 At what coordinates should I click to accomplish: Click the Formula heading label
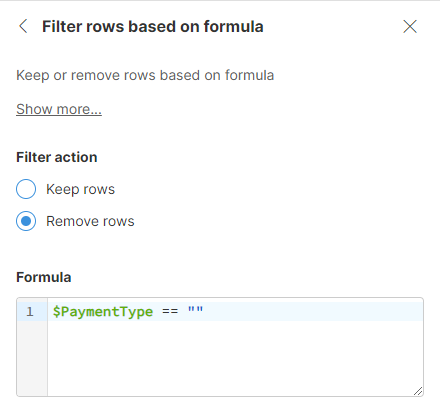tap(44, 277)
